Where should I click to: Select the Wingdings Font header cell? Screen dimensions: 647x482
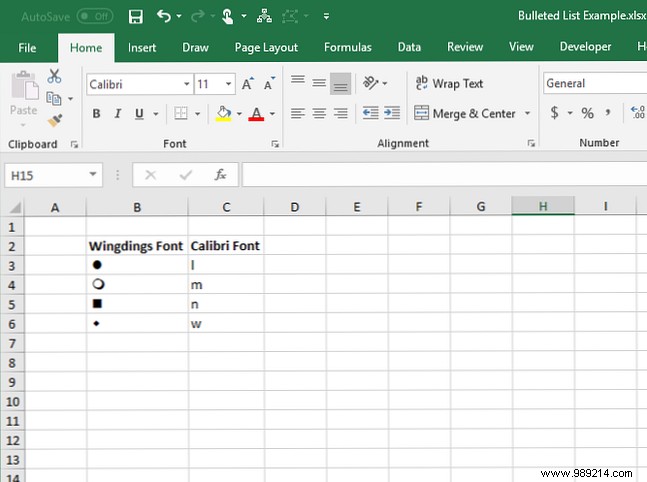pyautogui.click(x=137, y=246)
